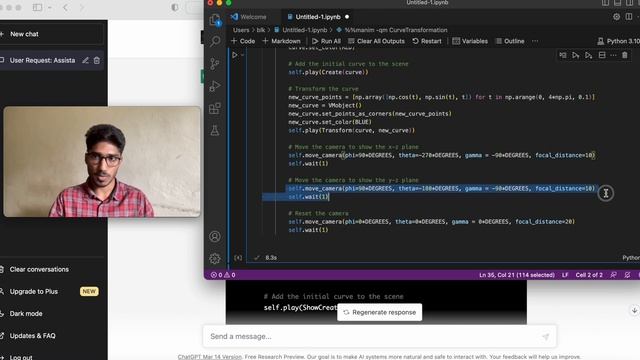Screen dimensions: 640x360
Task: Open more cell actions ellipsis
Action: (x=613, y=55)
